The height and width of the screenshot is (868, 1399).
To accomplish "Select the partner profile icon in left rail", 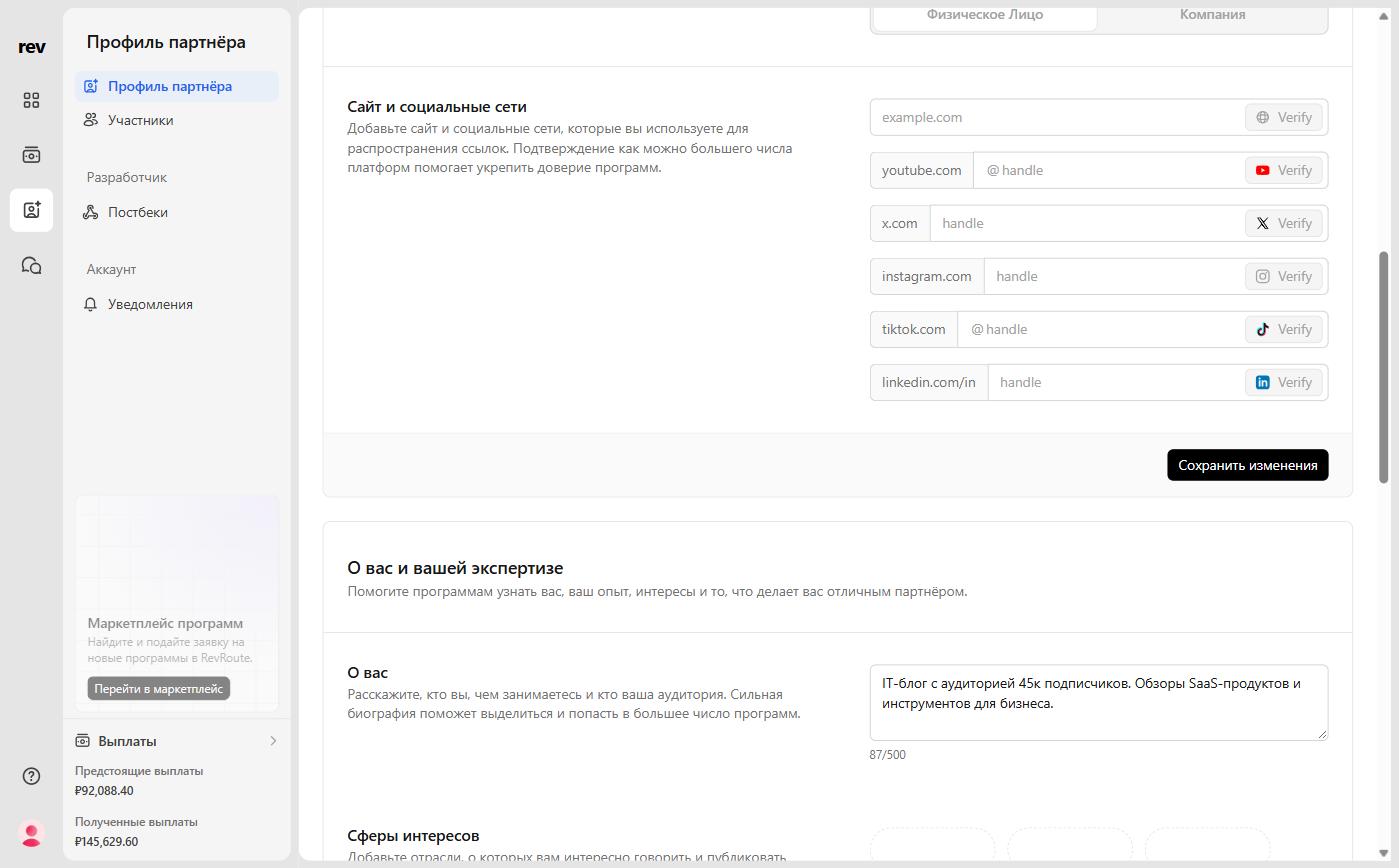I will 32,210.
